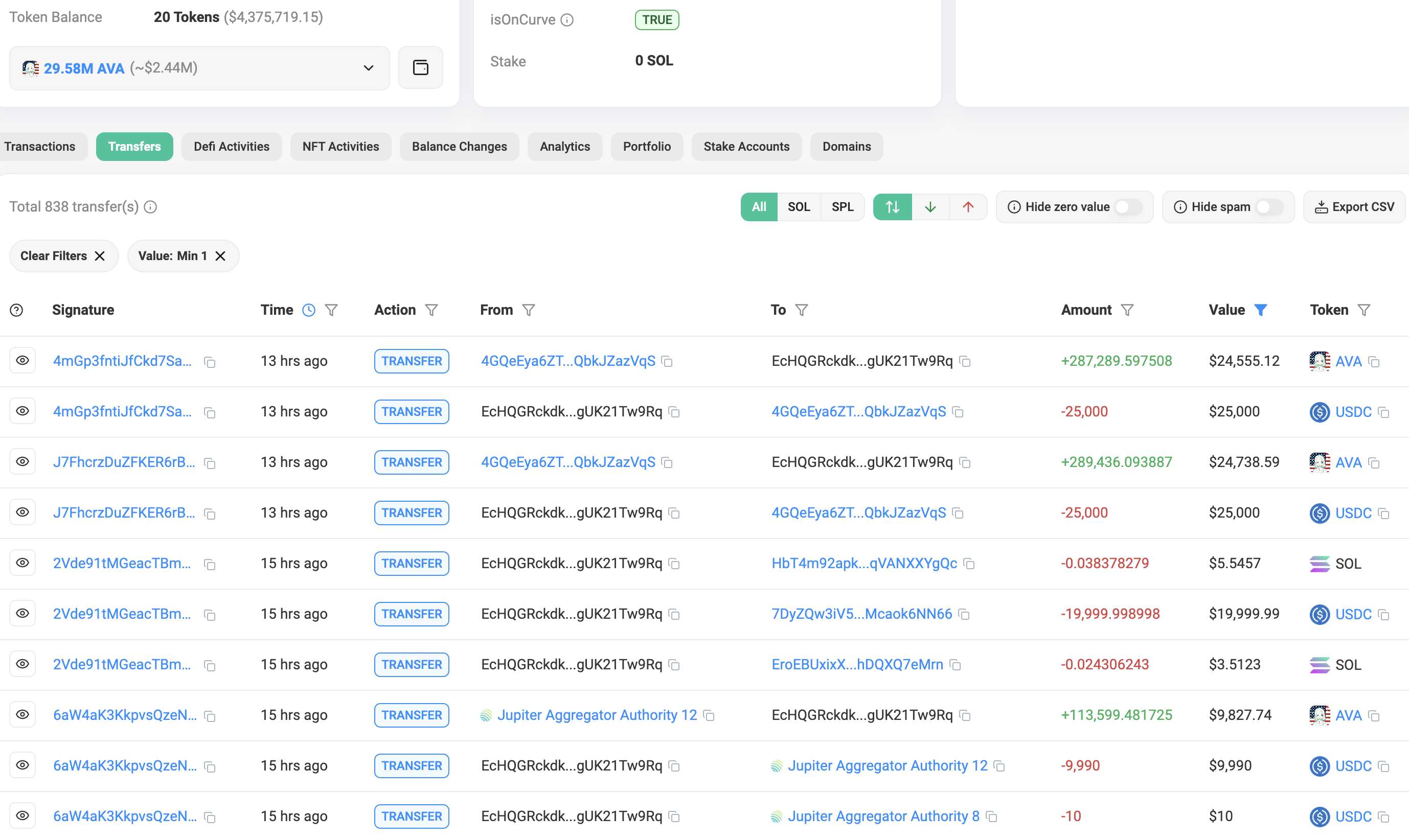Click eye icon on first transfer row

(x=22, y=361)
